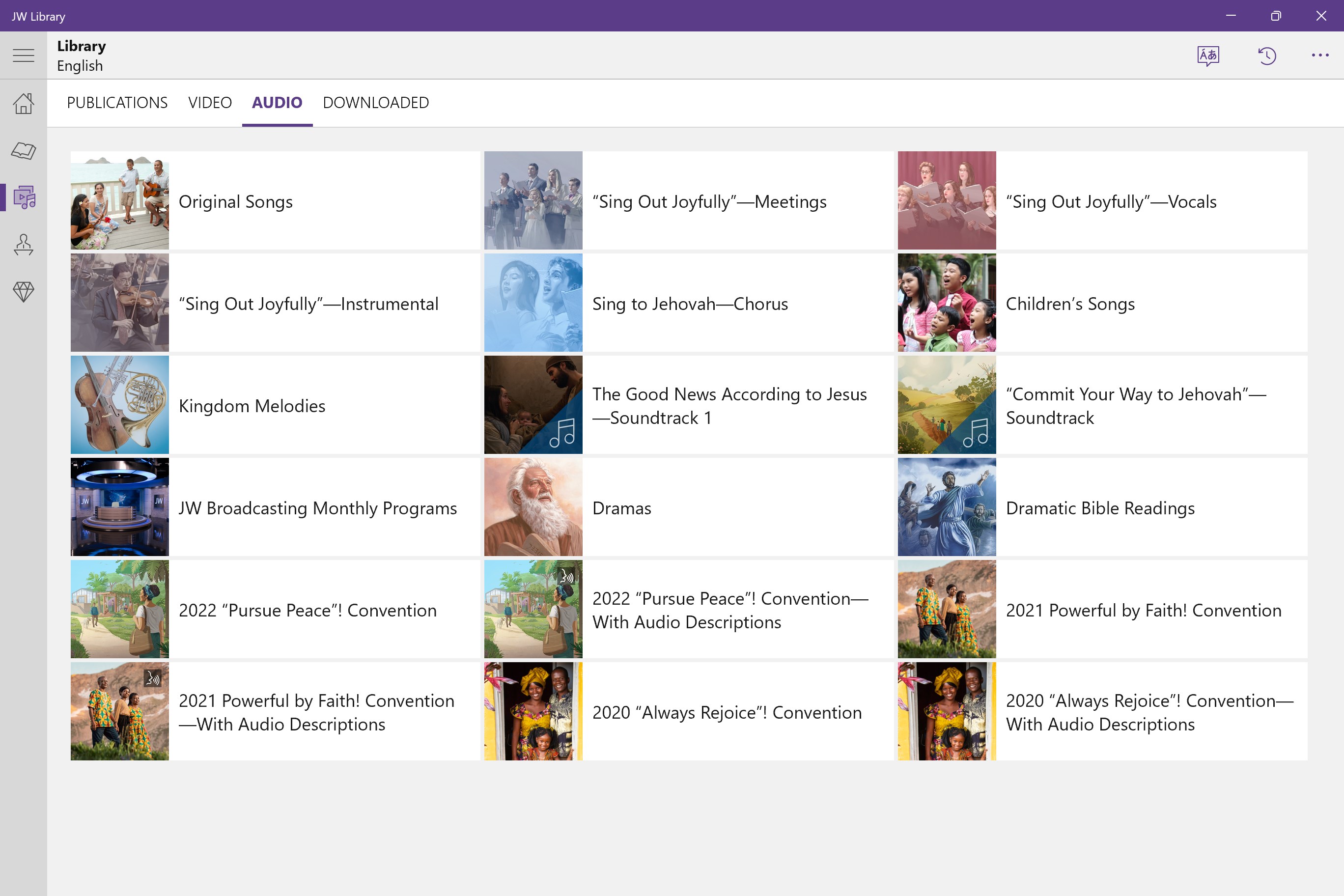1344x896 pixels.
Task: Click the Dramas bearded man thumbnail
Action: tap(533, 507)
